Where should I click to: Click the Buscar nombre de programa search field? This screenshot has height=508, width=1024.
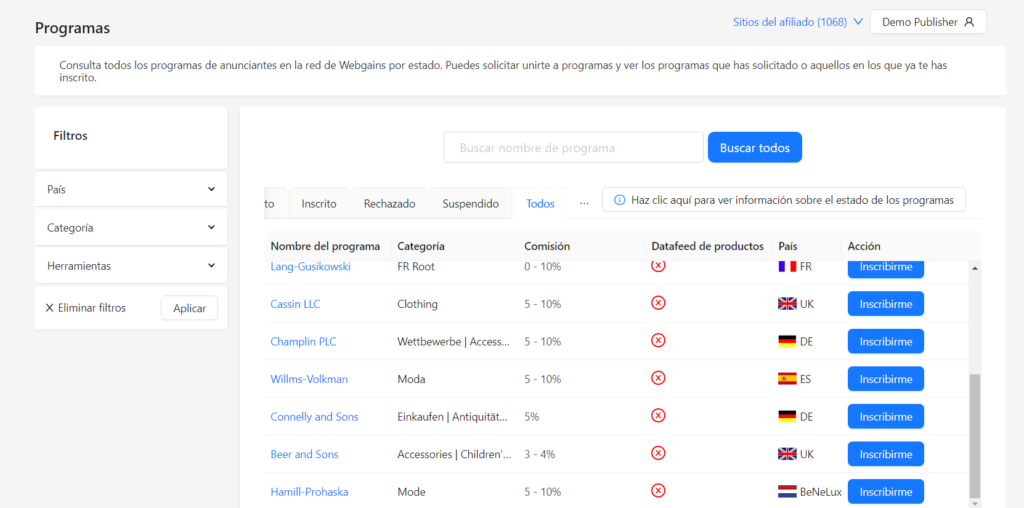[573, 148]
